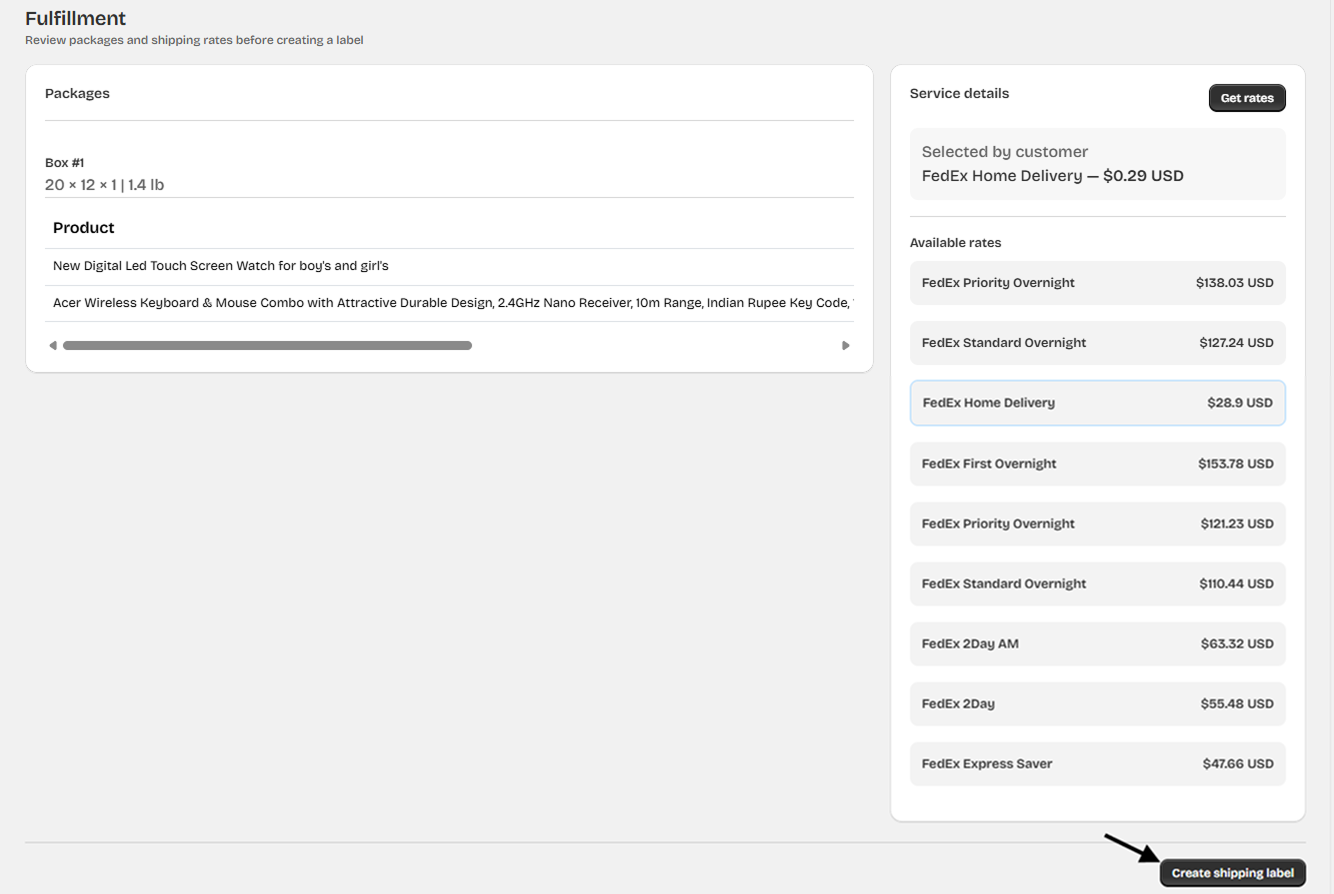Pick the FedEx Express Saver rate
Image resolution: width=1334 pixels, height=894 pixels.
pyautogui.click(x=1097, y=764)
